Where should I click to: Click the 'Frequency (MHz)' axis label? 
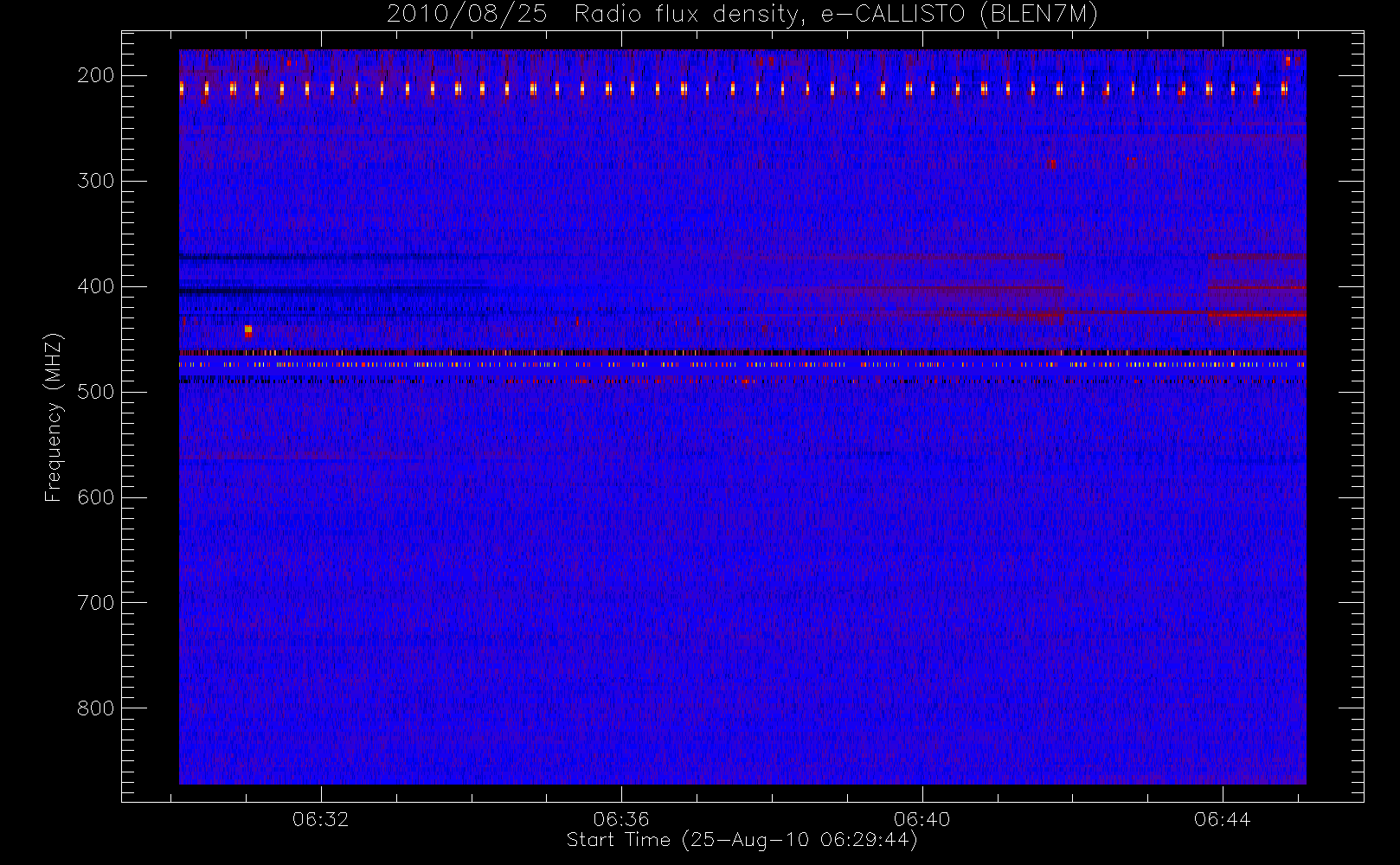[54, 418]
